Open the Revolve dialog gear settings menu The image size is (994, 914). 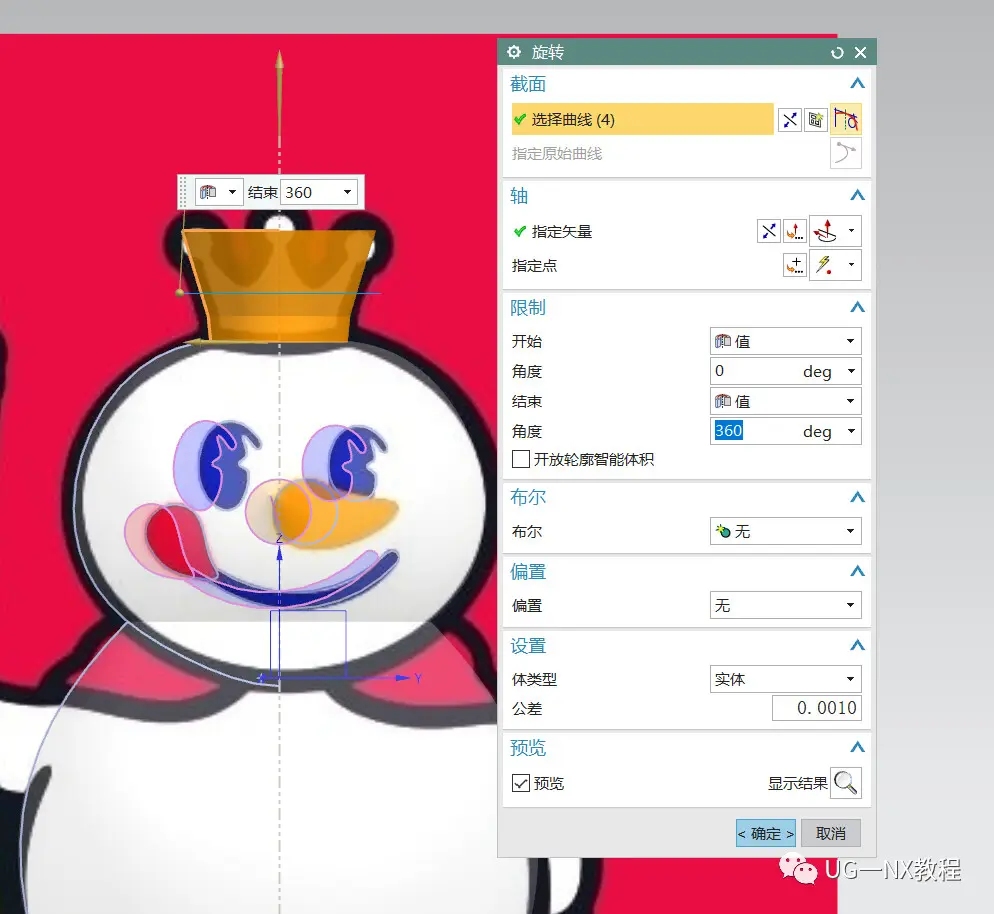pyautogui.click(x=514, y=52)
